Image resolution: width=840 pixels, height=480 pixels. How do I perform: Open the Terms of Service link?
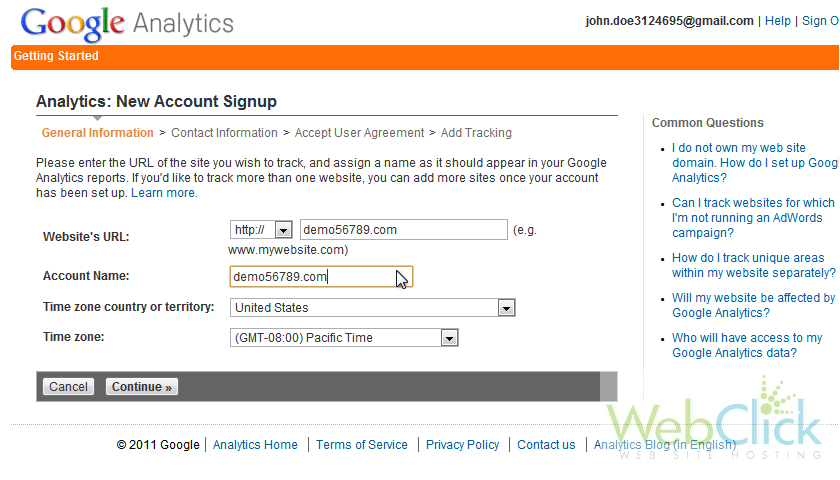point(362,445)
